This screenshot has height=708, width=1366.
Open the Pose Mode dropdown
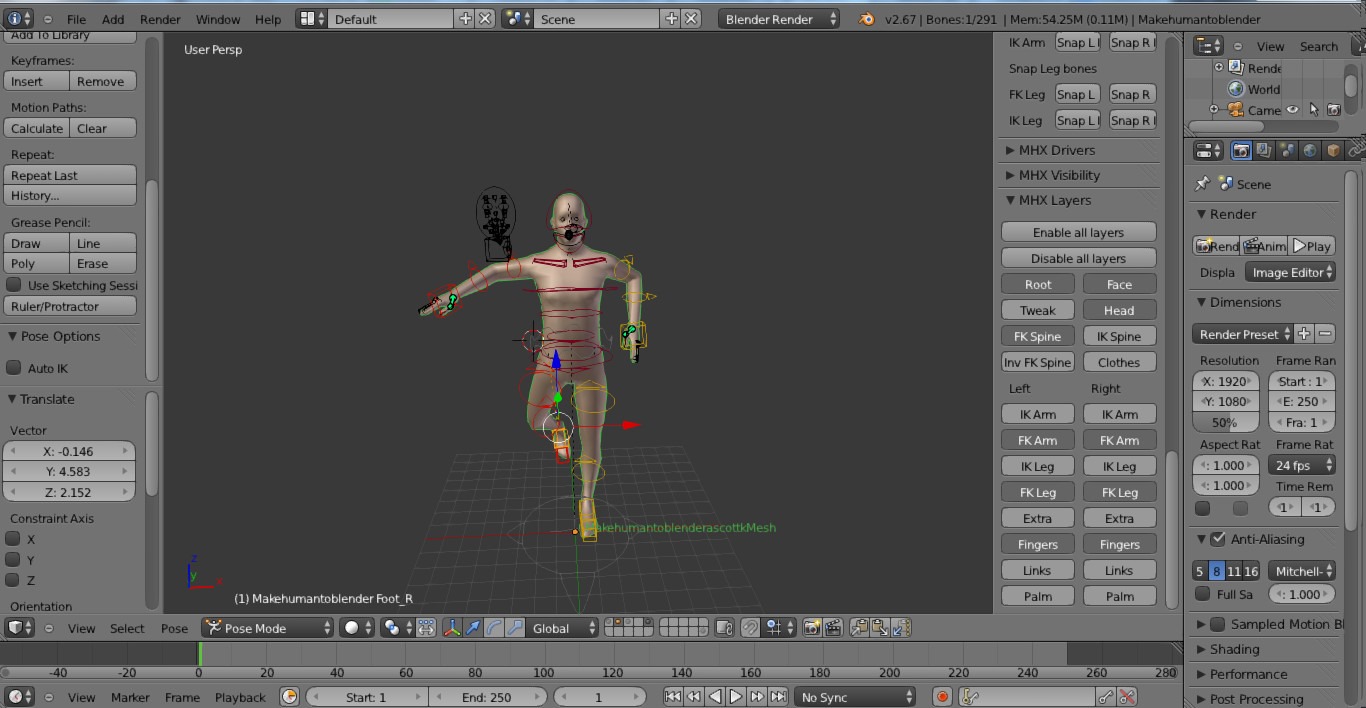267,628
